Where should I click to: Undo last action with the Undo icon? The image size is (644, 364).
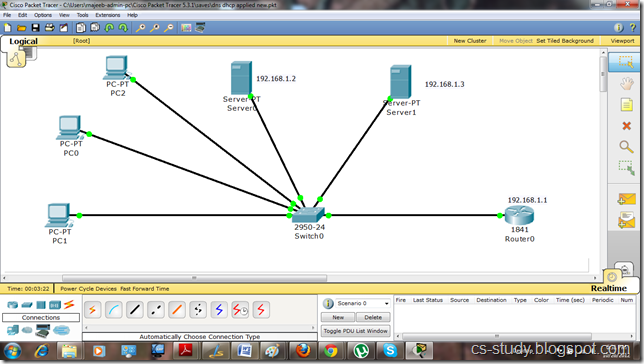click(109, 28)
